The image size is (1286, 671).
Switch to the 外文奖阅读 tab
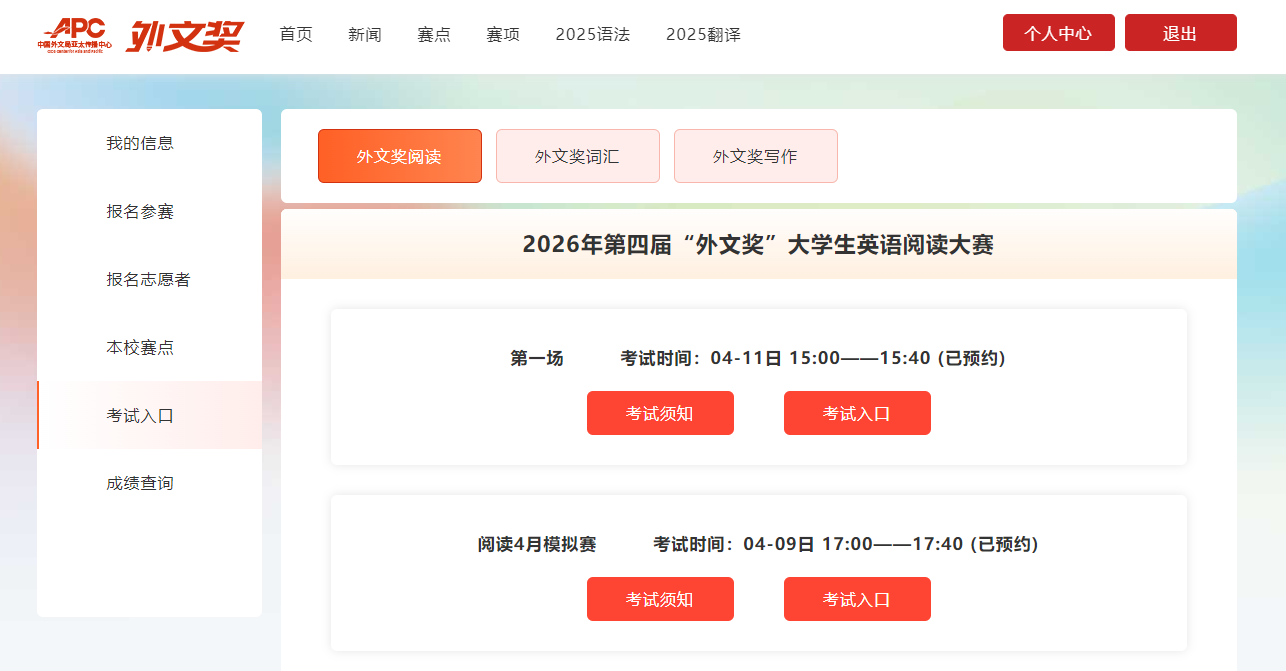tap(400, 156)
